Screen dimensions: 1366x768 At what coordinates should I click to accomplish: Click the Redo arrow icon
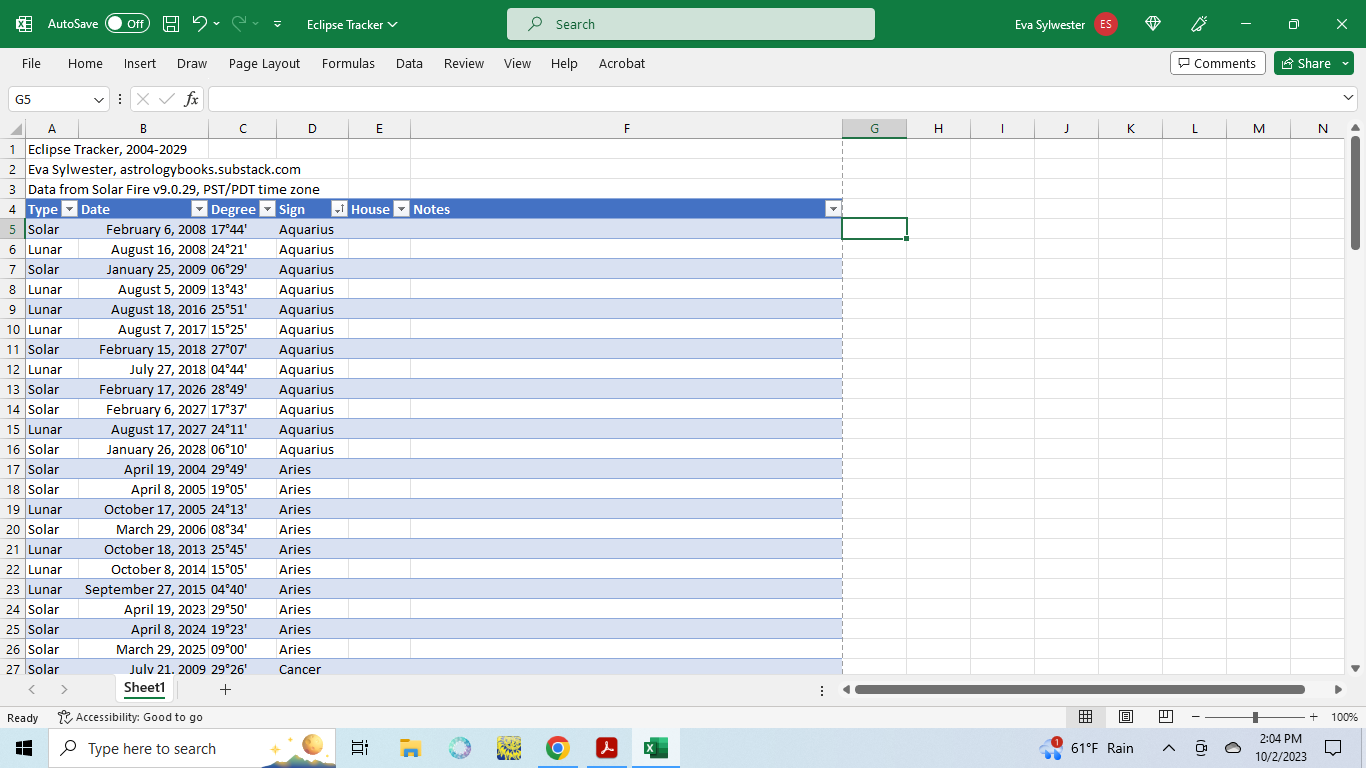(x=239, y=24)
